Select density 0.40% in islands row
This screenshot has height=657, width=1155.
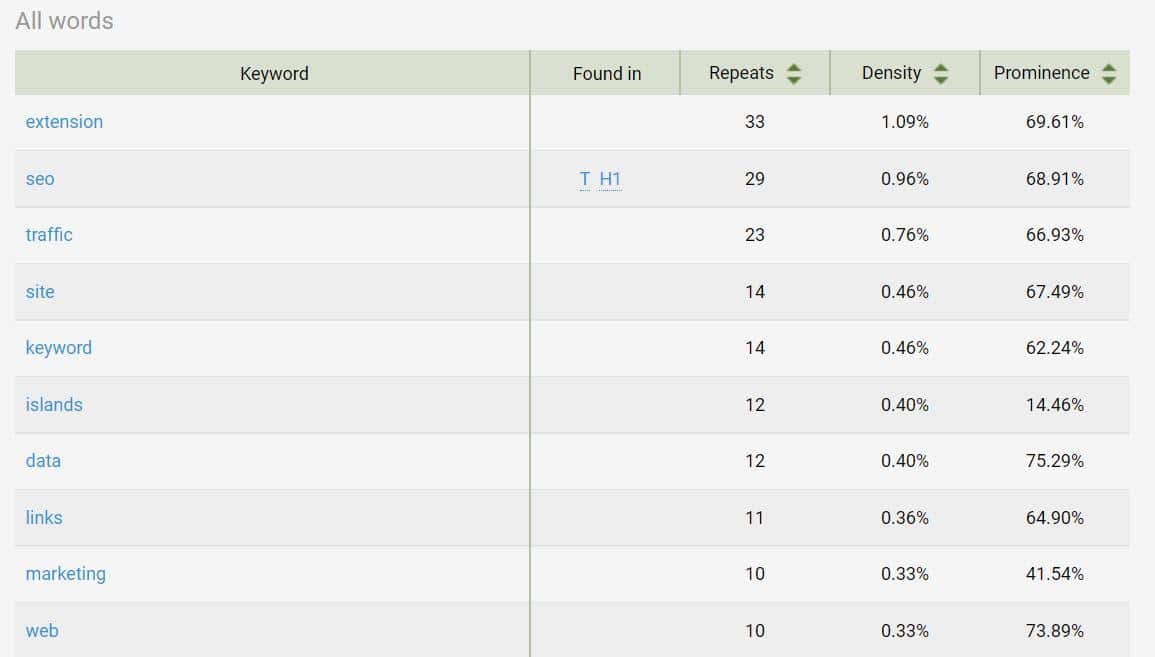coord(905,404)
